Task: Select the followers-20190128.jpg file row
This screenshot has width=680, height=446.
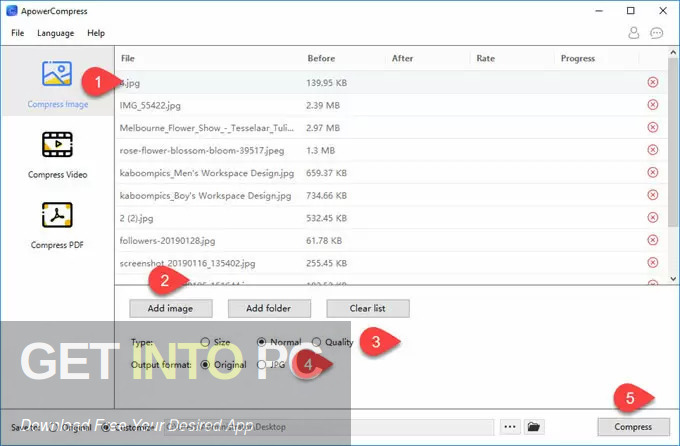Action: tap(390, 241)
